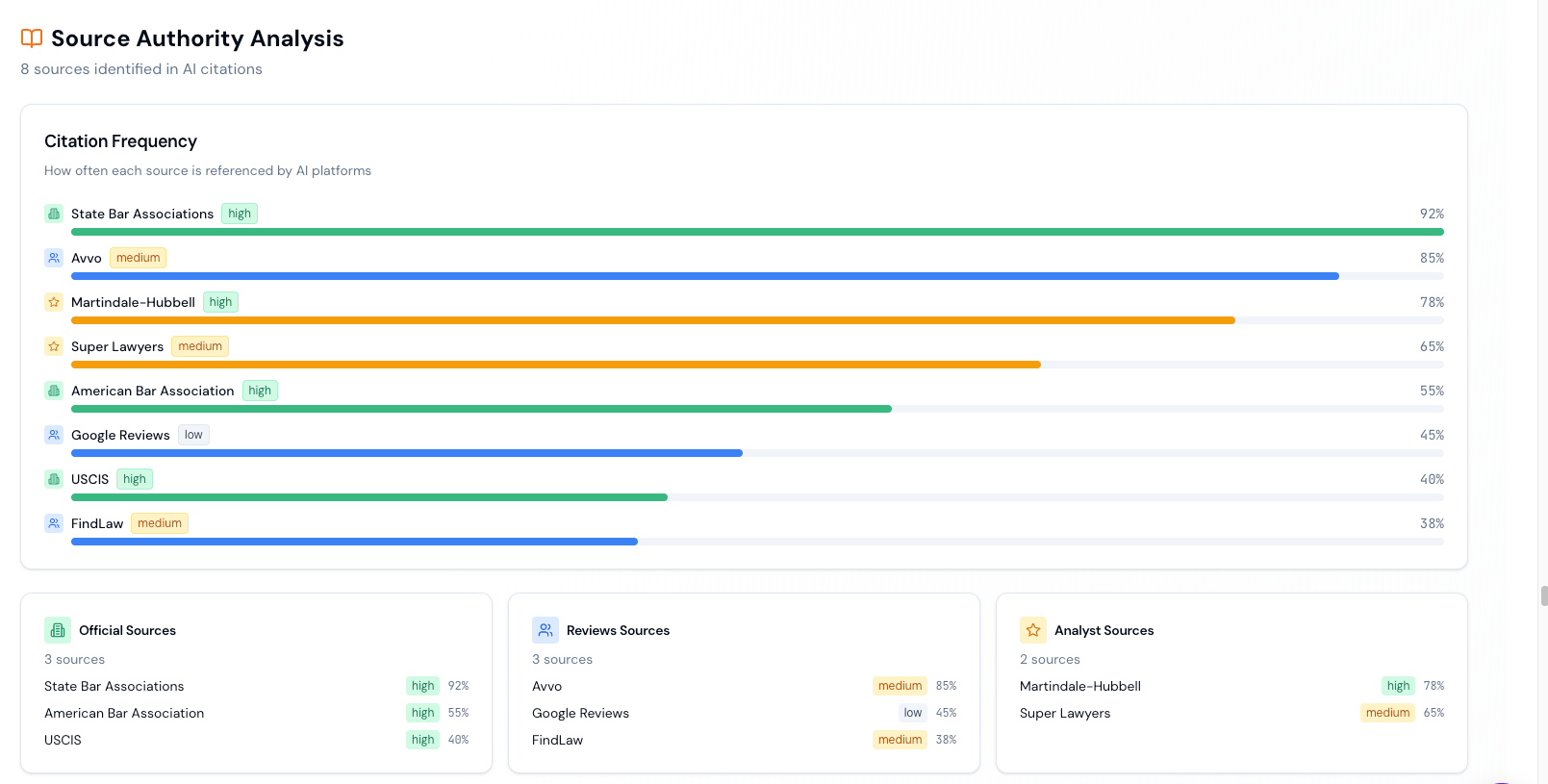Viewport: 1548px width, 784px height.
Task: Select American Bar Association label in Citation Frequency
Action: 153,391
